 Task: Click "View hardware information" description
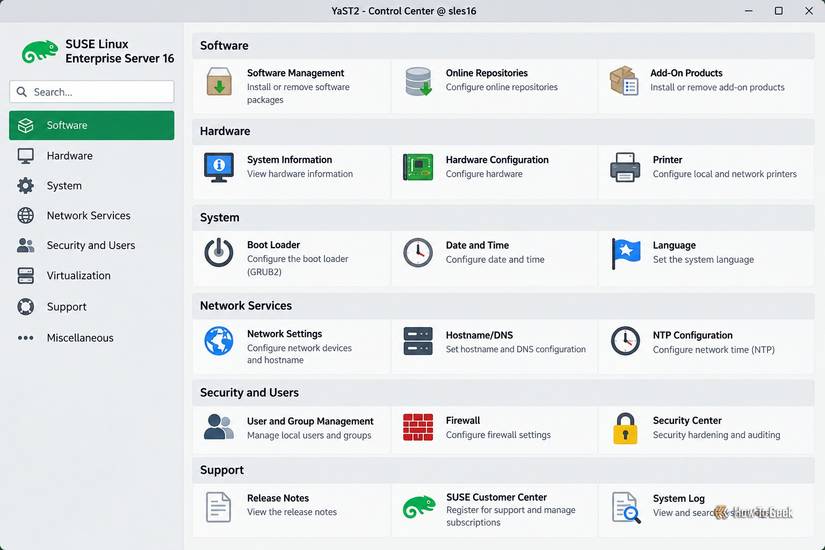[300, 174]
